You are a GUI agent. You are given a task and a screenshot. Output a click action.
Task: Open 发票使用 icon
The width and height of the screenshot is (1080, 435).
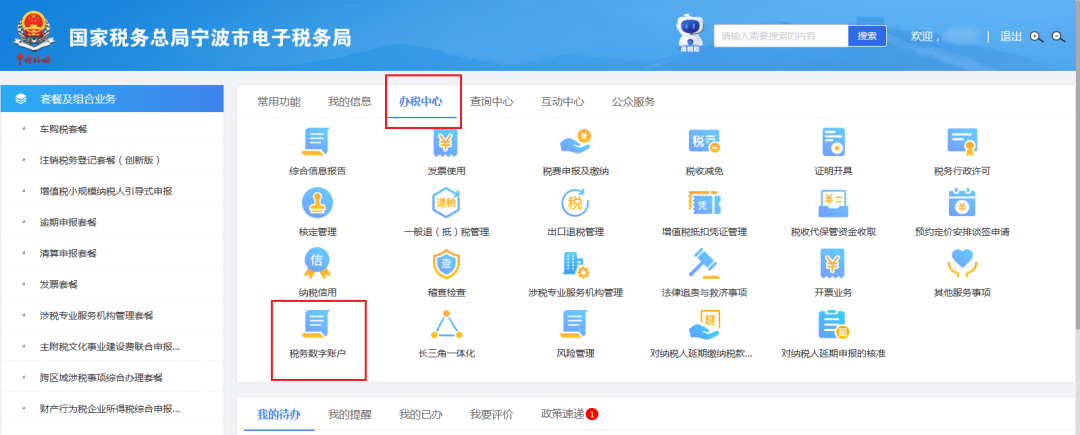point(446,142)
